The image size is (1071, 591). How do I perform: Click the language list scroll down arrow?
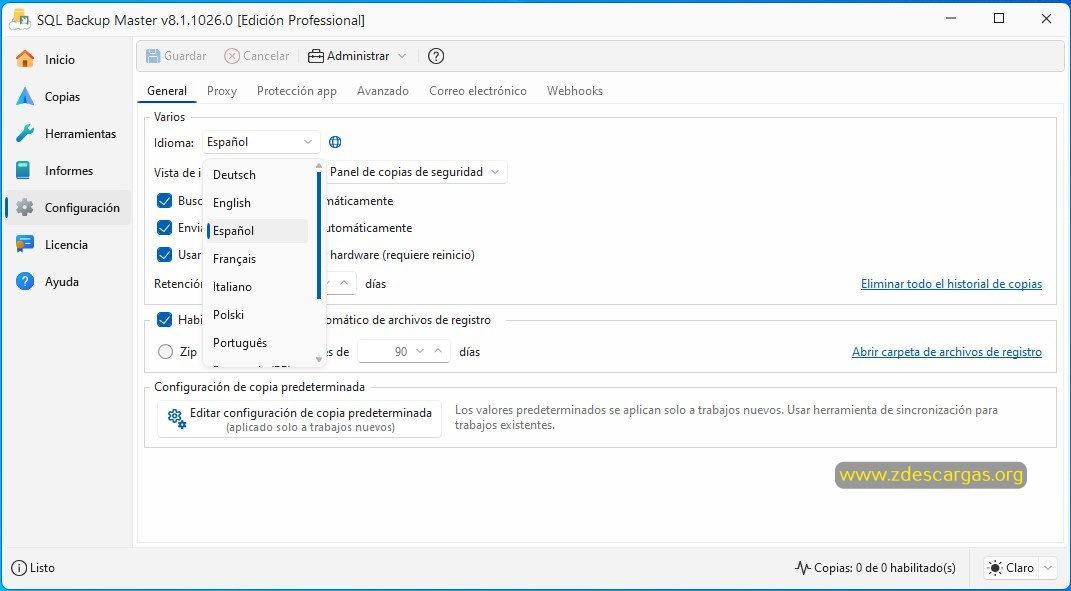pyautogui.click(x=318, y=359)
